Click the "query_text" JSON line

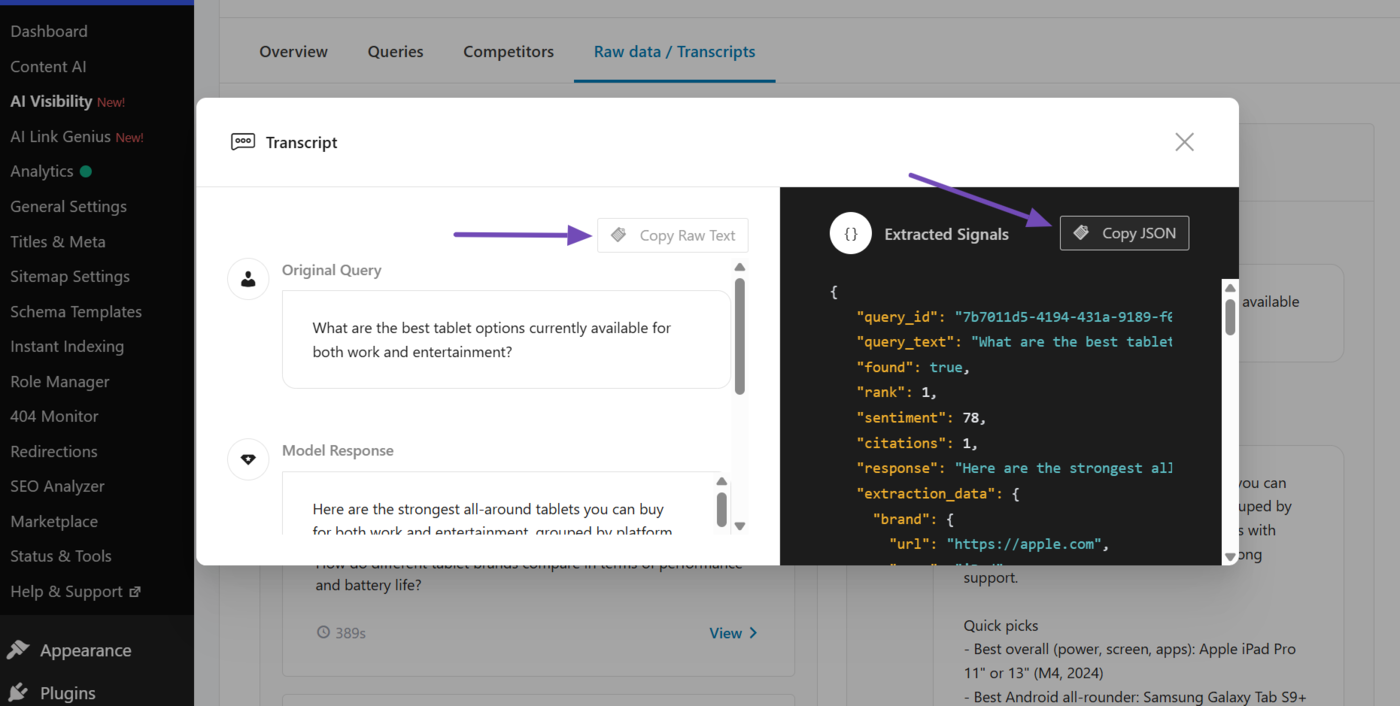click(x=1014, y=342)
